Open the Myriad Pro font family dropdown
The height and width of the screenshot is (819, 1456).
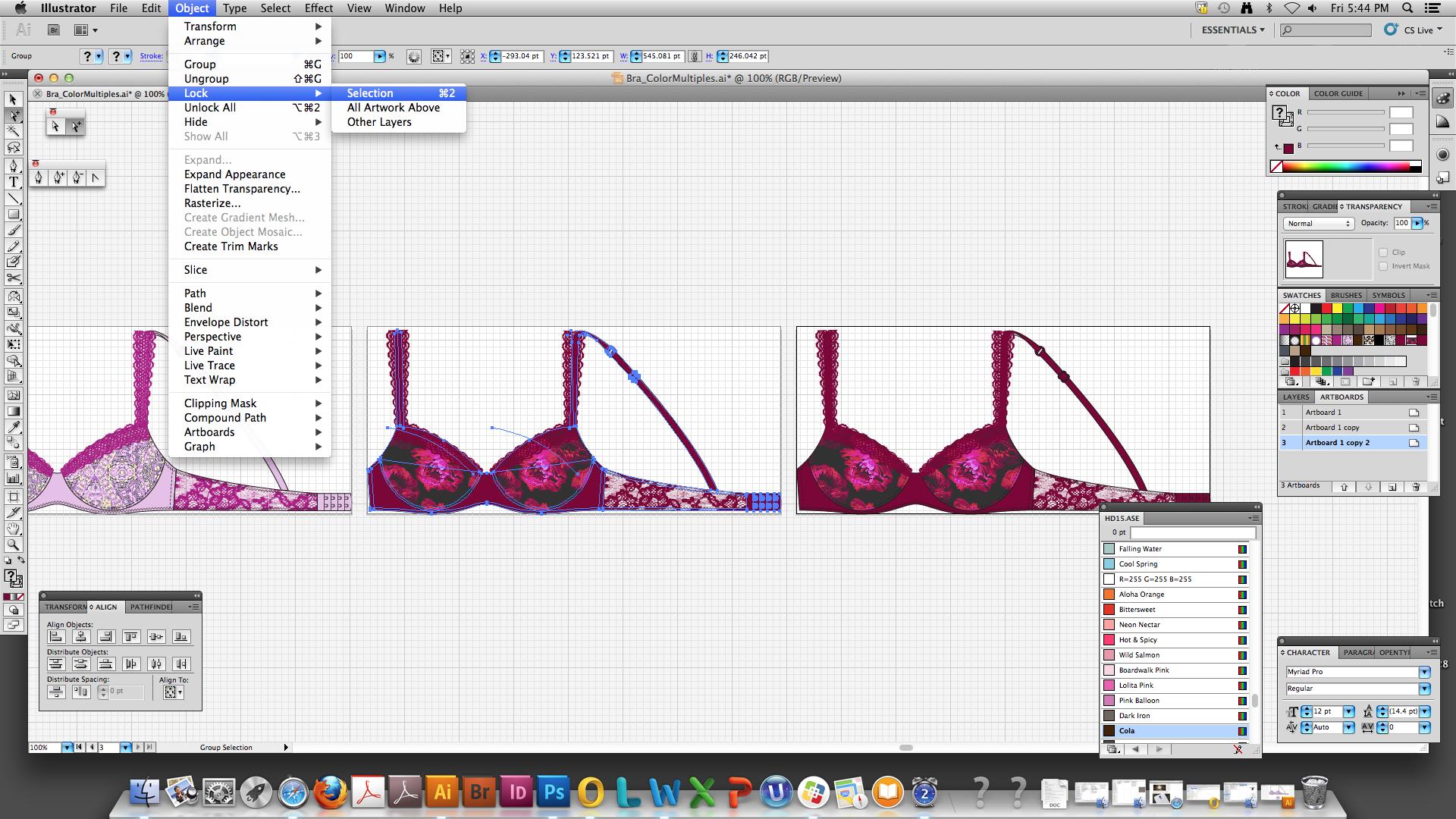coord(1424,672)
